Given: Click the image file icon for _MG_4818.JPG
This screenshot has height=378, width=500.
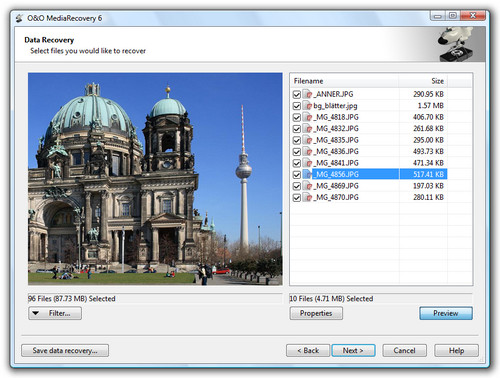Looking at the screenshot, I should [307, 117].
